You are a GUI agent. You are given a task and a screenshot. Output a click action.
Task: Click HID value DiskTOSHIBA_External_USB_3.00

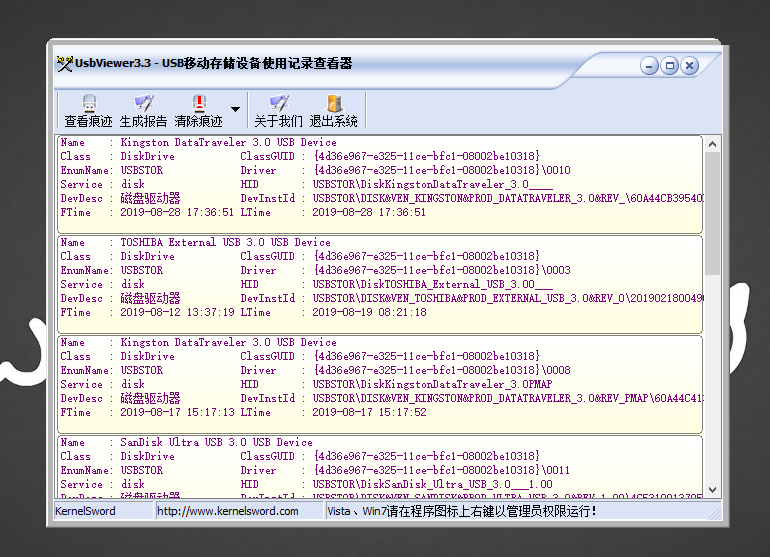433,284
